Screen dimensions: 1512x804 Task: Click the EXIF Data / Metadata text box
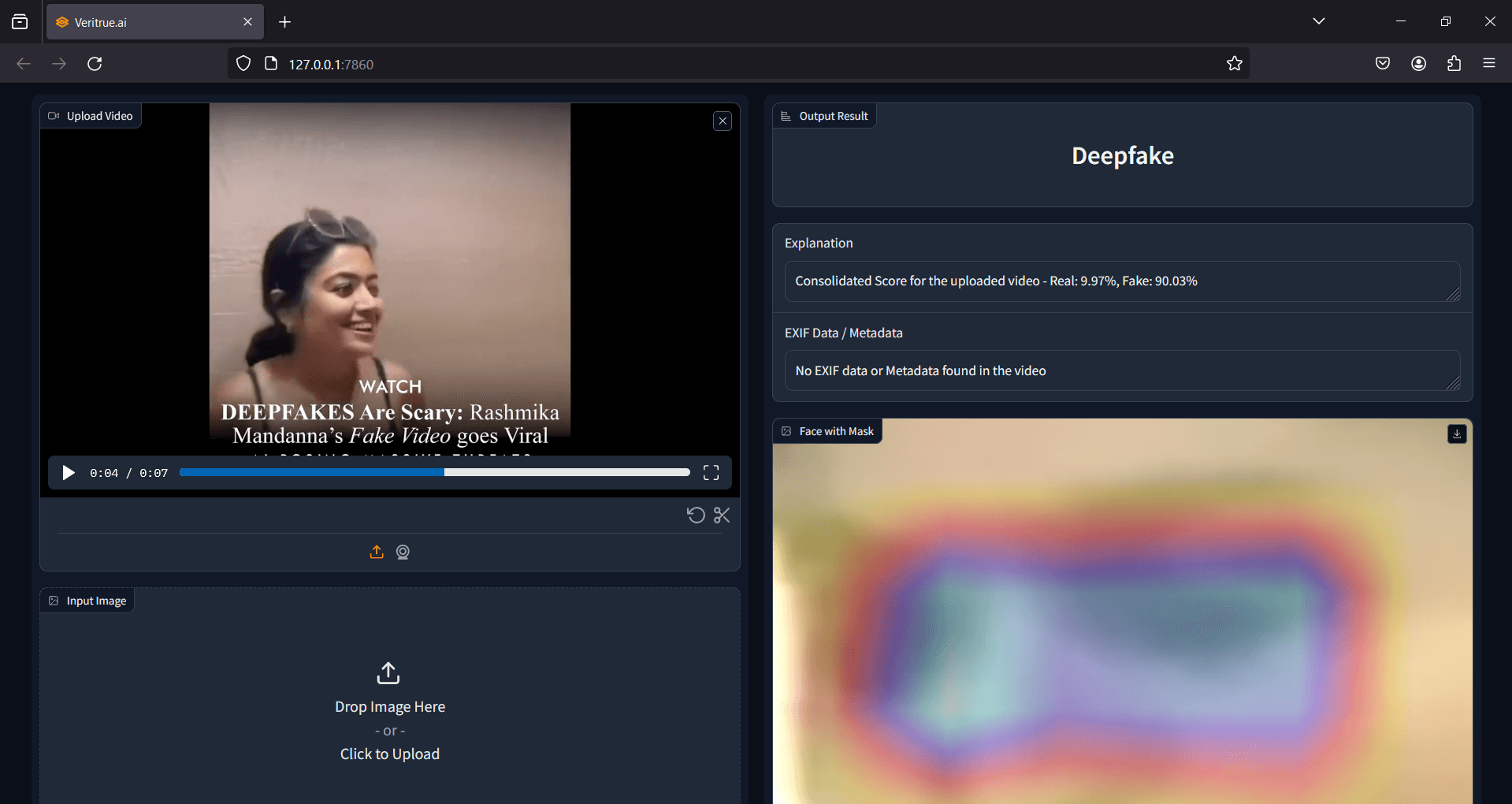(x=1122, y=370)
